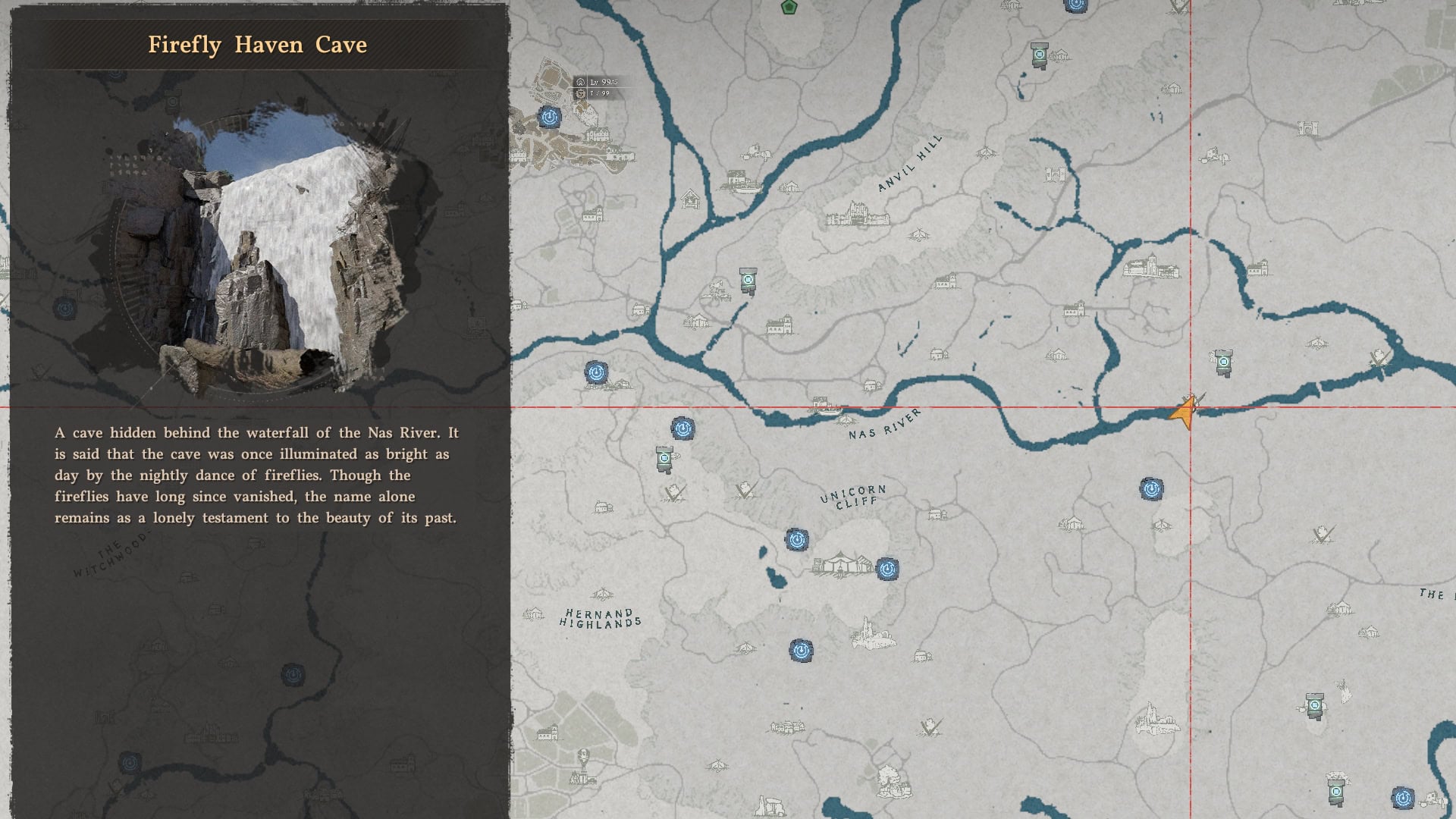Click blue fast-travel marker beside the tent camp
Viewport: 1456px width, 819px height.
click(x=887, y=569)
